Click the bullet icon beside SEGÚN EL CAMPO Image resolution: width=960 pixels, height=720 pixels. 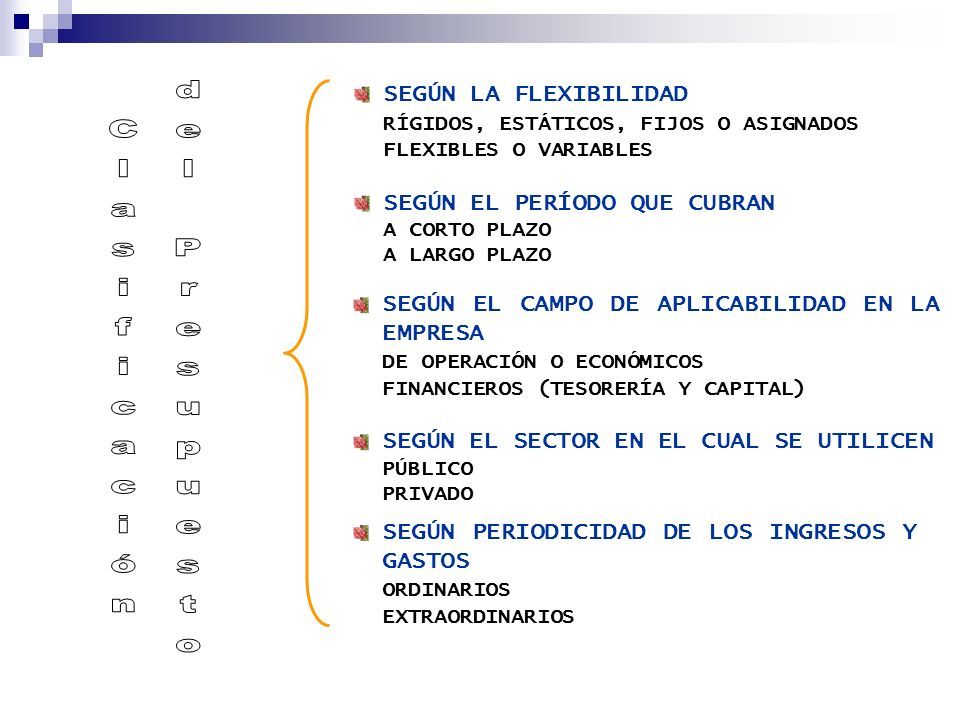pyautogui.click(x=361, y=304)
